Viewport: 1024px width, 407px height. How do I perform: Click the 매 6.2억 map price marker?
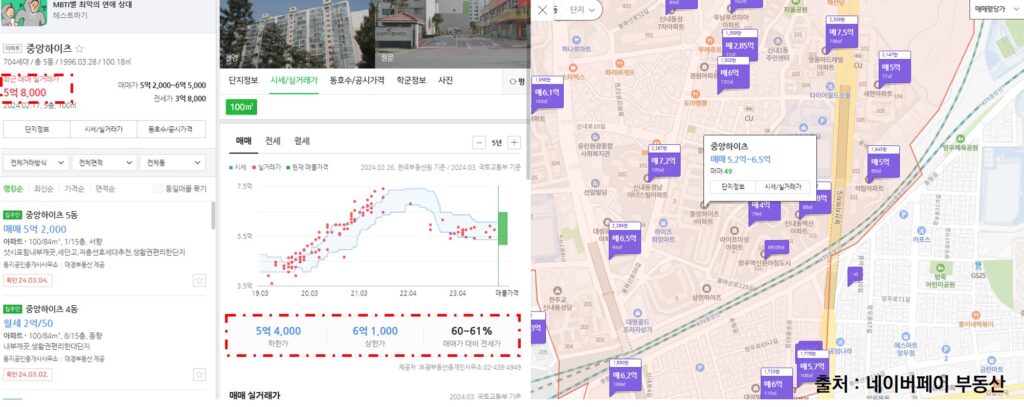pyautogui.click(x=625, y=375)
